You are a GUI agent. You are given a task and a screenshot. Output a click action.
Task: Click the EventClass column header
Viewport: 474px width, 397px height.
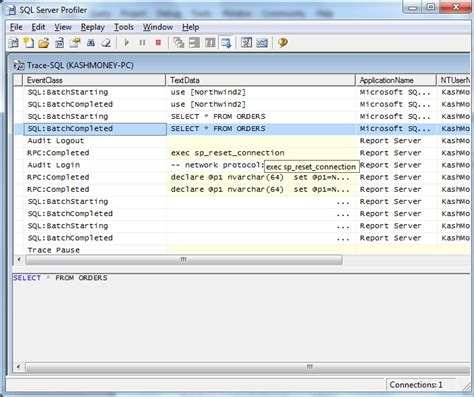click(x=94, y=80)
